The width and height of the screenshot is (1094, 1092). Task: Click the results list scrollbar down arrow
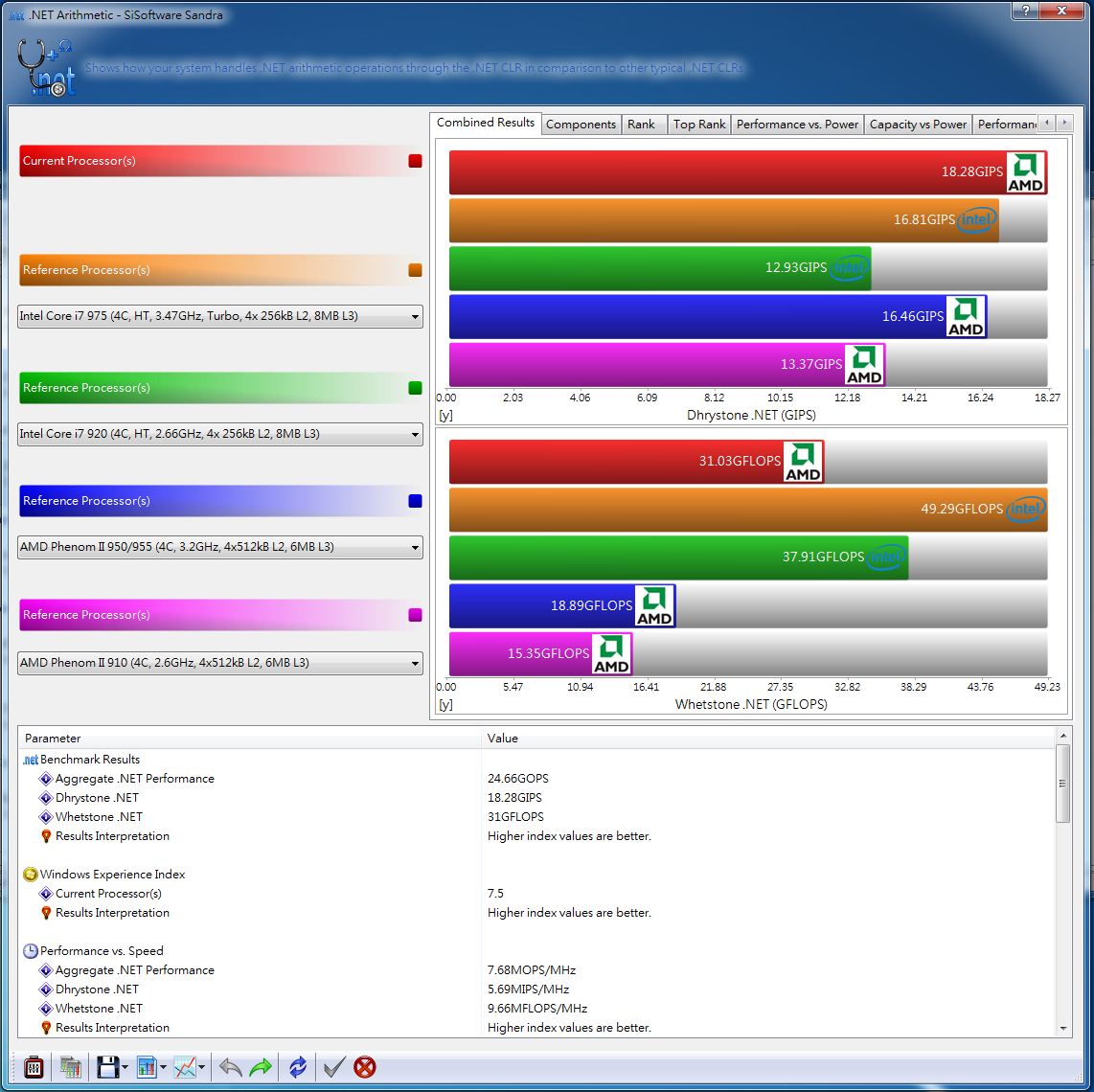tap(1062, 1028)
